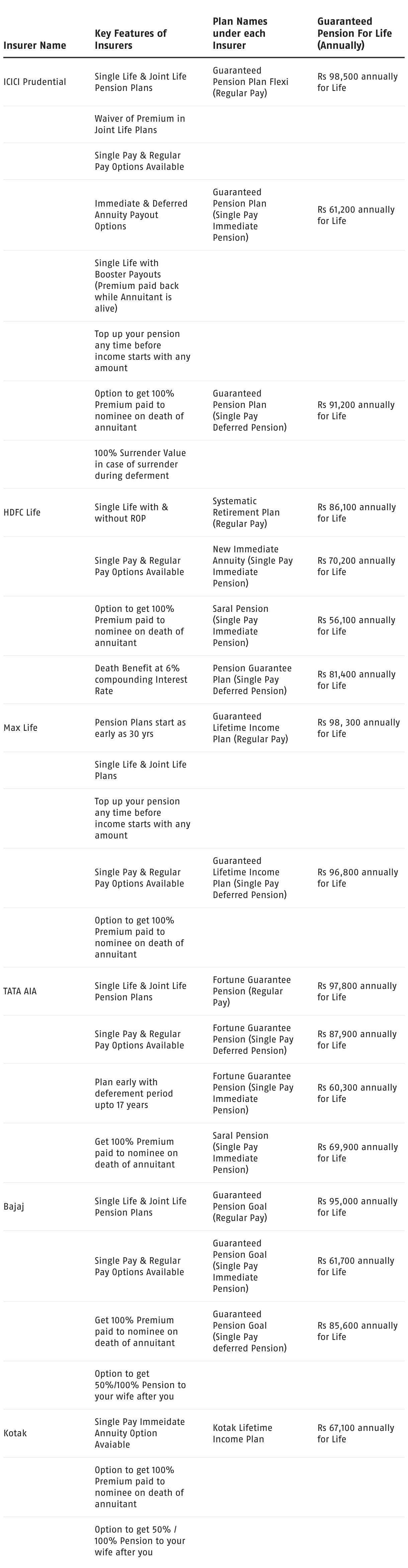
Task: Click the Insurer Name column header
Action: (x=35, y=45)
